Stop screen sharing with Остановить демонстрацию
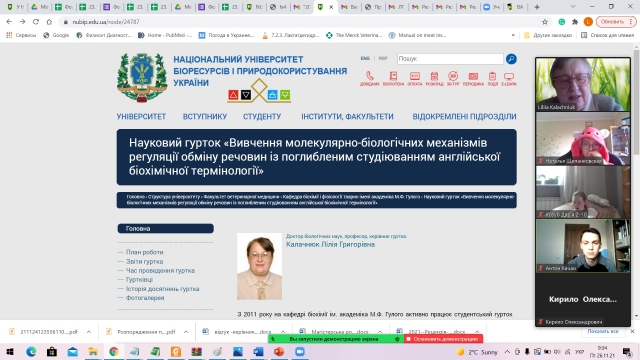 tap(444, 339)
